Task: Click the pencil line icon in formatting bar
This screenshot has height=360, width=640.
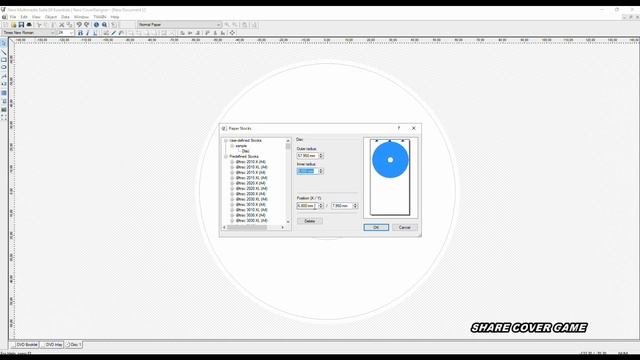Action: (113, 33)
